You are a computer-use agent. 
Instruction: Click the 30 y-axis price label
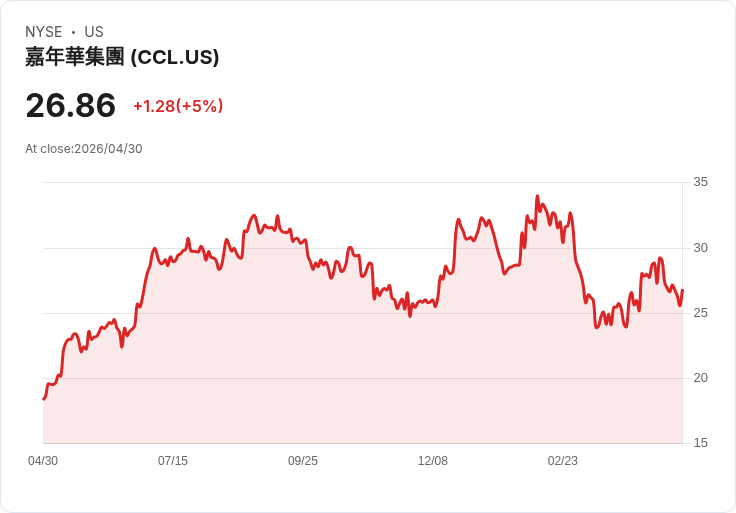pyautogui.click(x=700, y=248)
